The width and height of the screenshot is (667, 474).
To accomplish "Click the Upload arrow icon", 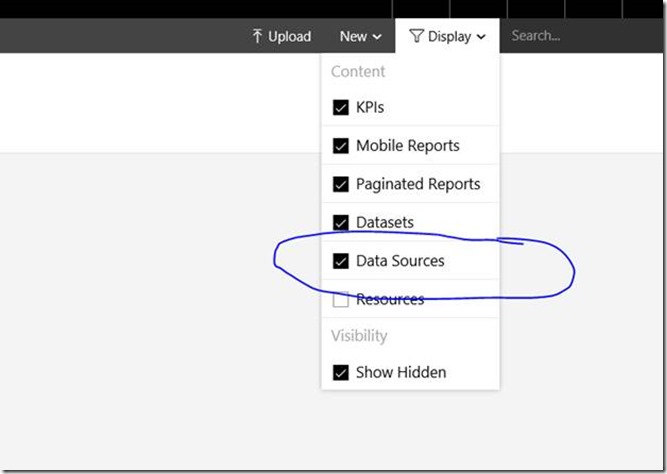I will click(x=257, y=36).
